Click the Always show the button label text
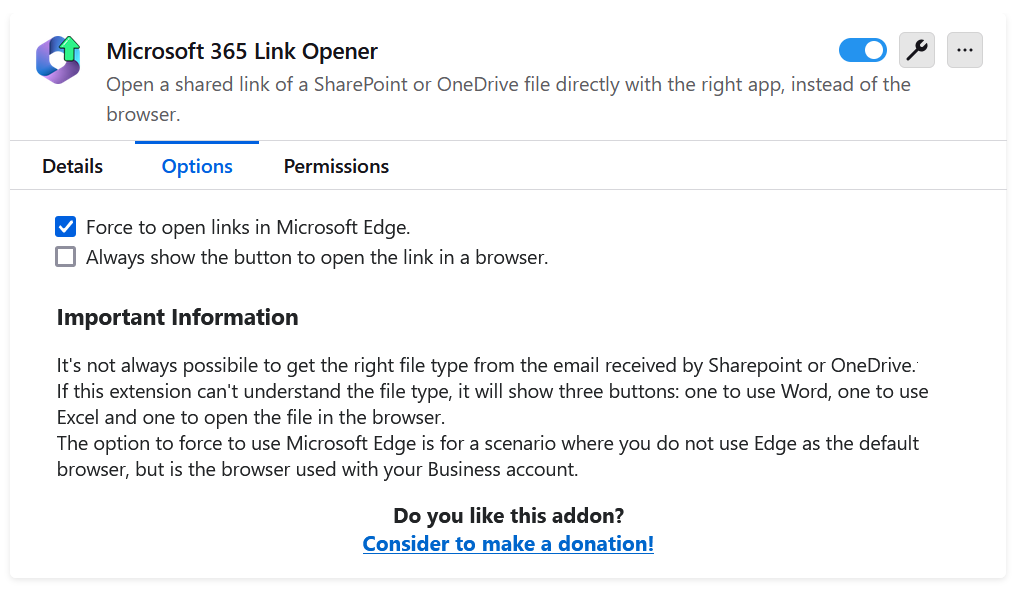1019x591 pixels. [317, 257]
